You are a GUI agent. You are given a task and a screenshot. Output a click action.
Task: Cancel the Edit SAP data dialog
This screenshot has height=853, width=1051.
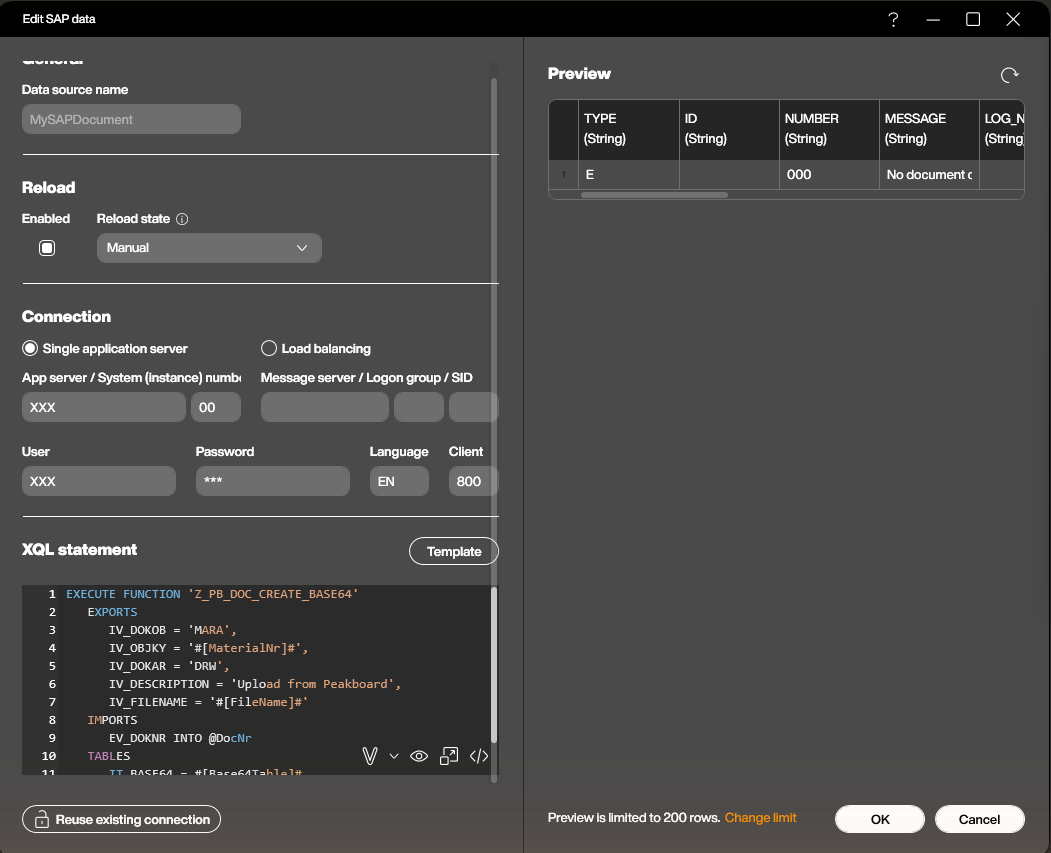click(979, 819)
